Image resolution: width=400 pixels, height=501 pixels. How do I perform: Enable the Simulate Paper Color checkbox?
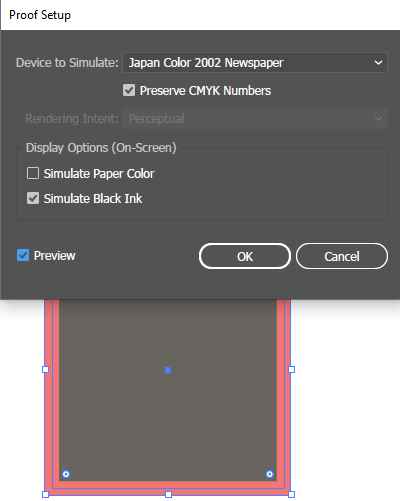[x=33, y=173]
